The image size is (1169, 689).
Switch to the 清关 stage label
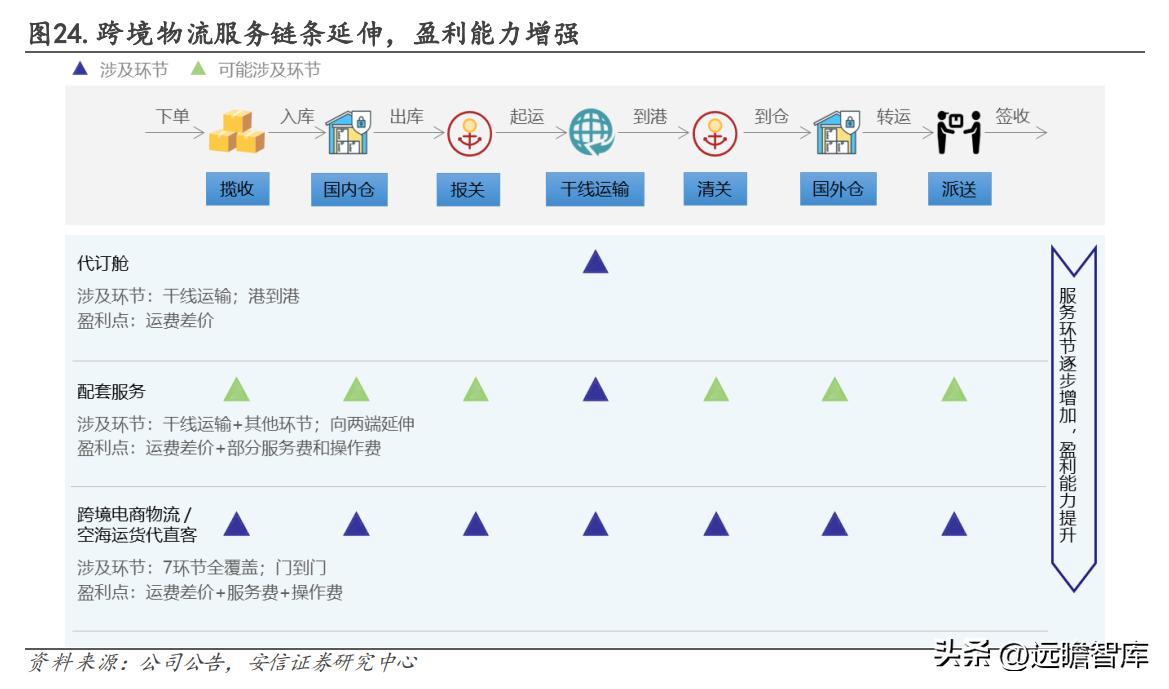point(718,189)
